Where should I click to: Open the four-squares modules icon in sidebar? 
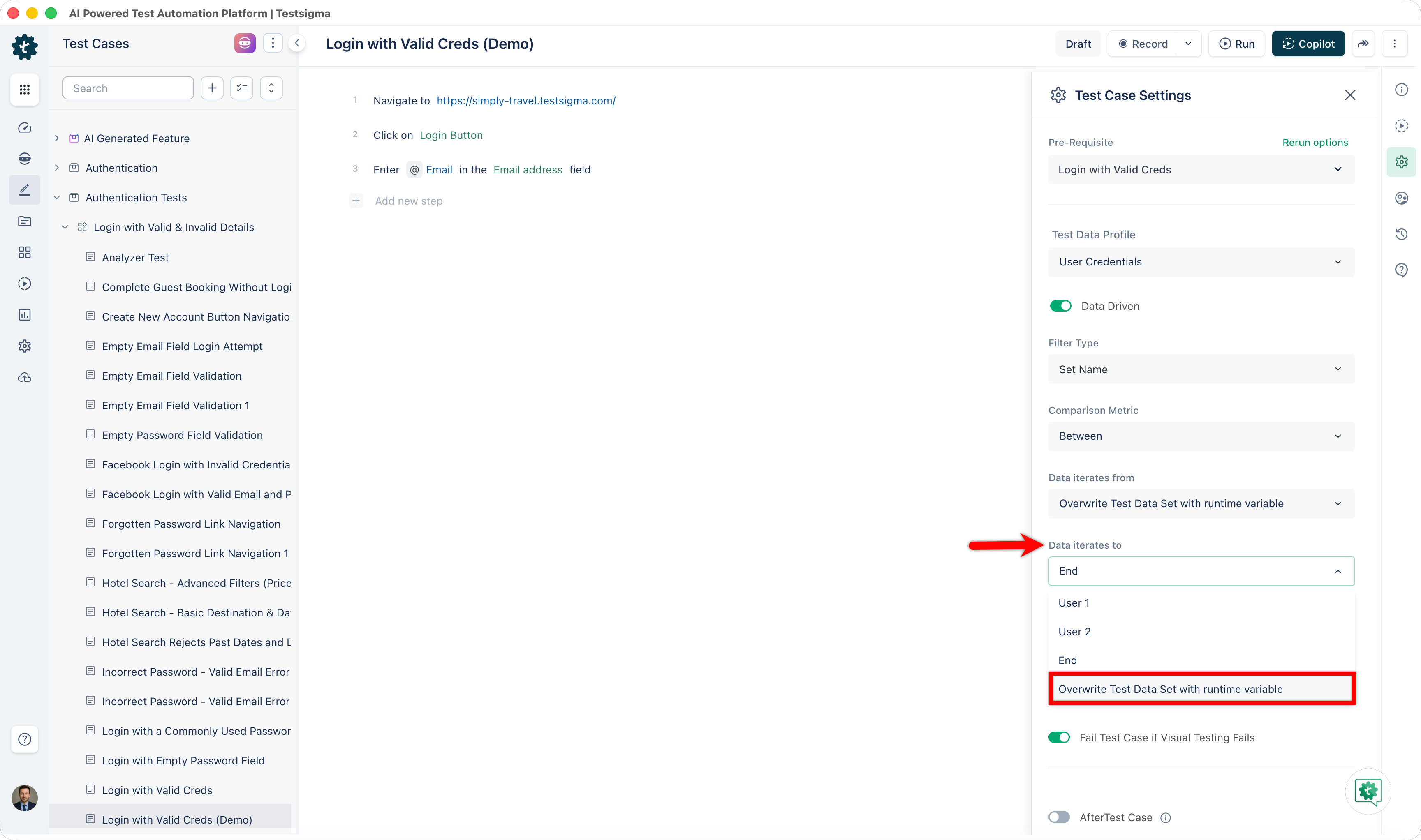click(24, 252)
